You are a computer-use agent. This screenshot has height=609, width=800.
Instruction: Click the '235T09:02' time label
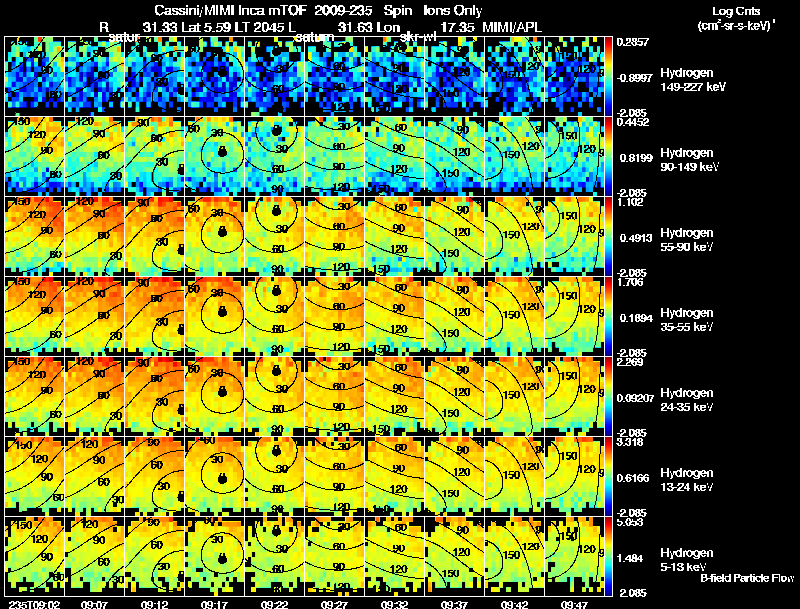click(x=34, y=604)
